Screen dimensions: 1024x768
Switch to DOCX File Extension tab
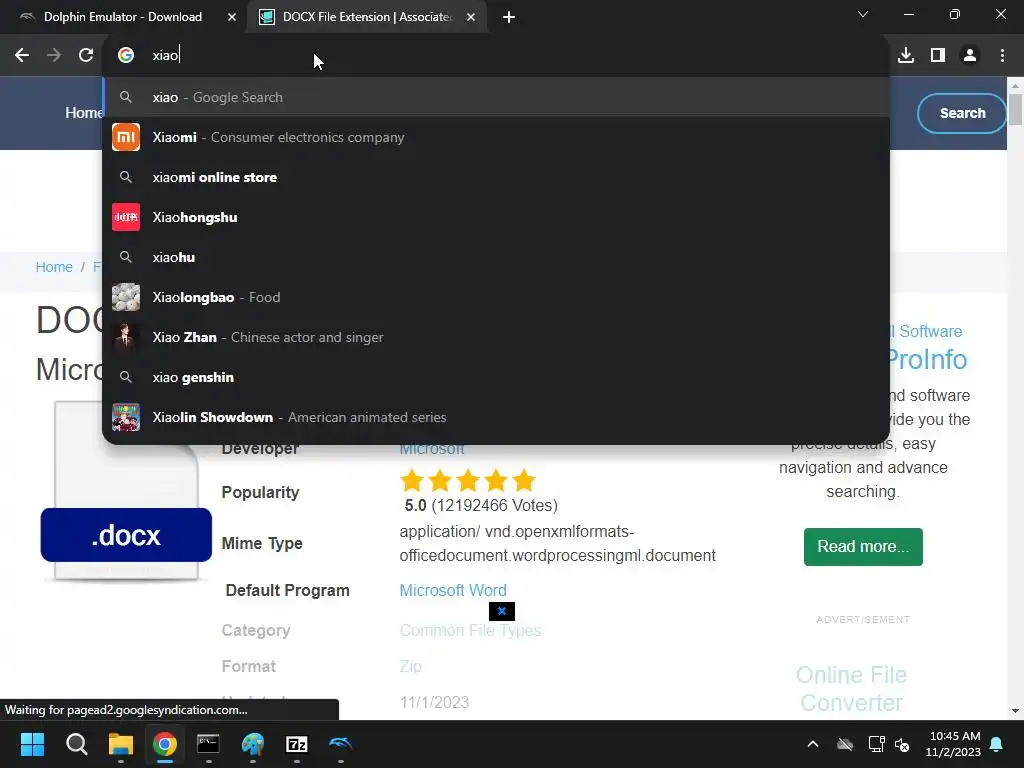click(x=368, y=17)
